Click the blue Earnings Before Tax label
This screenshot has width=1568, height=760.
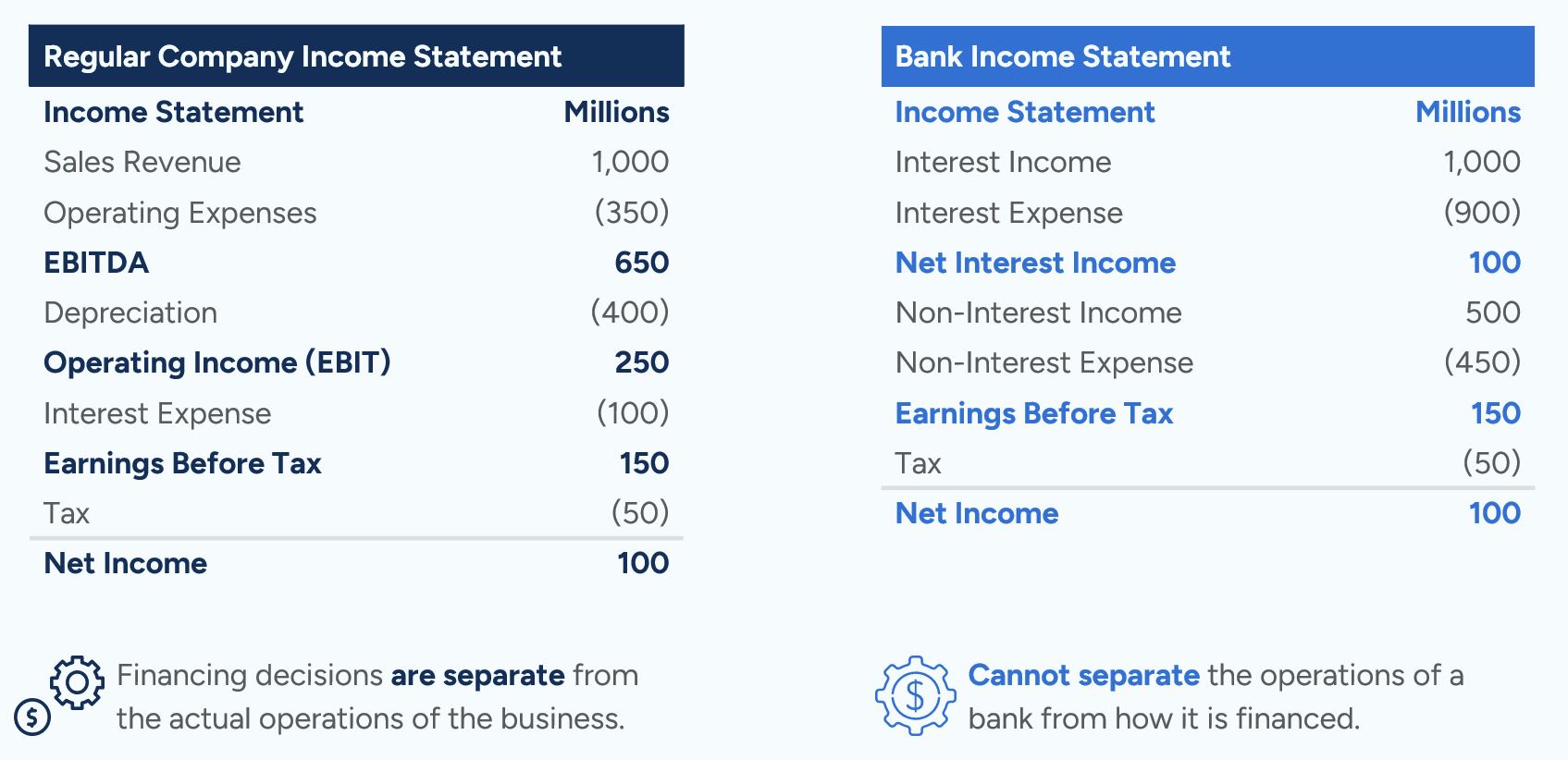pyautogui.click(x=1033, y=413)
